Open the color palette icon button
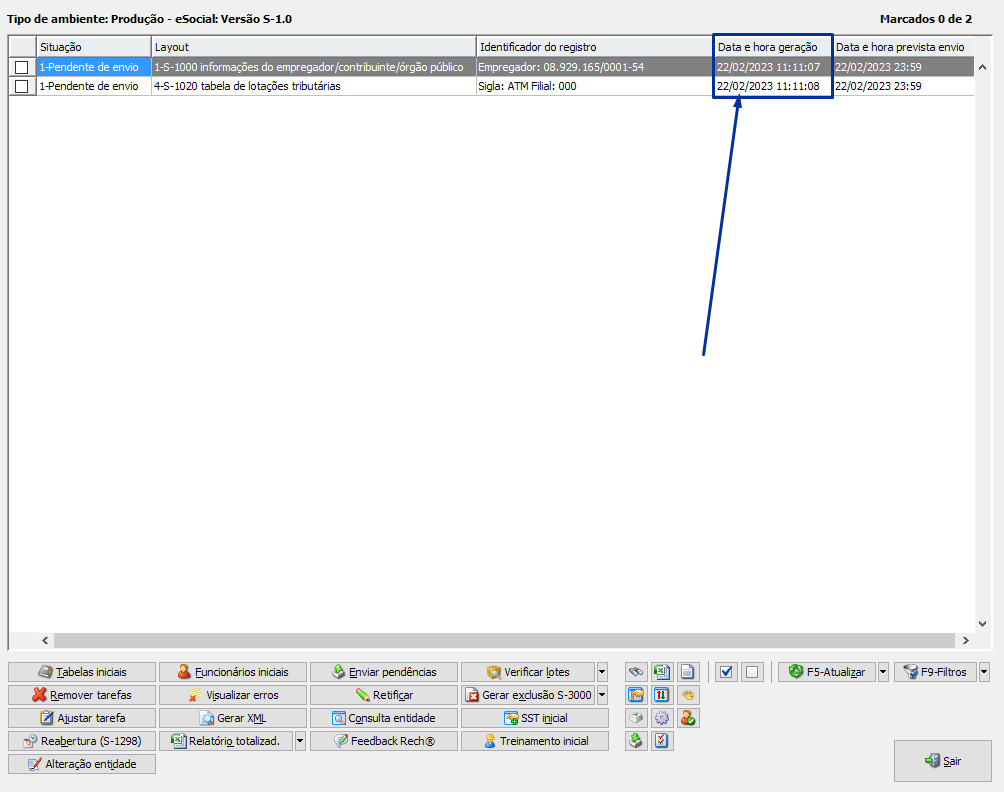This screenshot has height=792, width=1004. point(687,695)
